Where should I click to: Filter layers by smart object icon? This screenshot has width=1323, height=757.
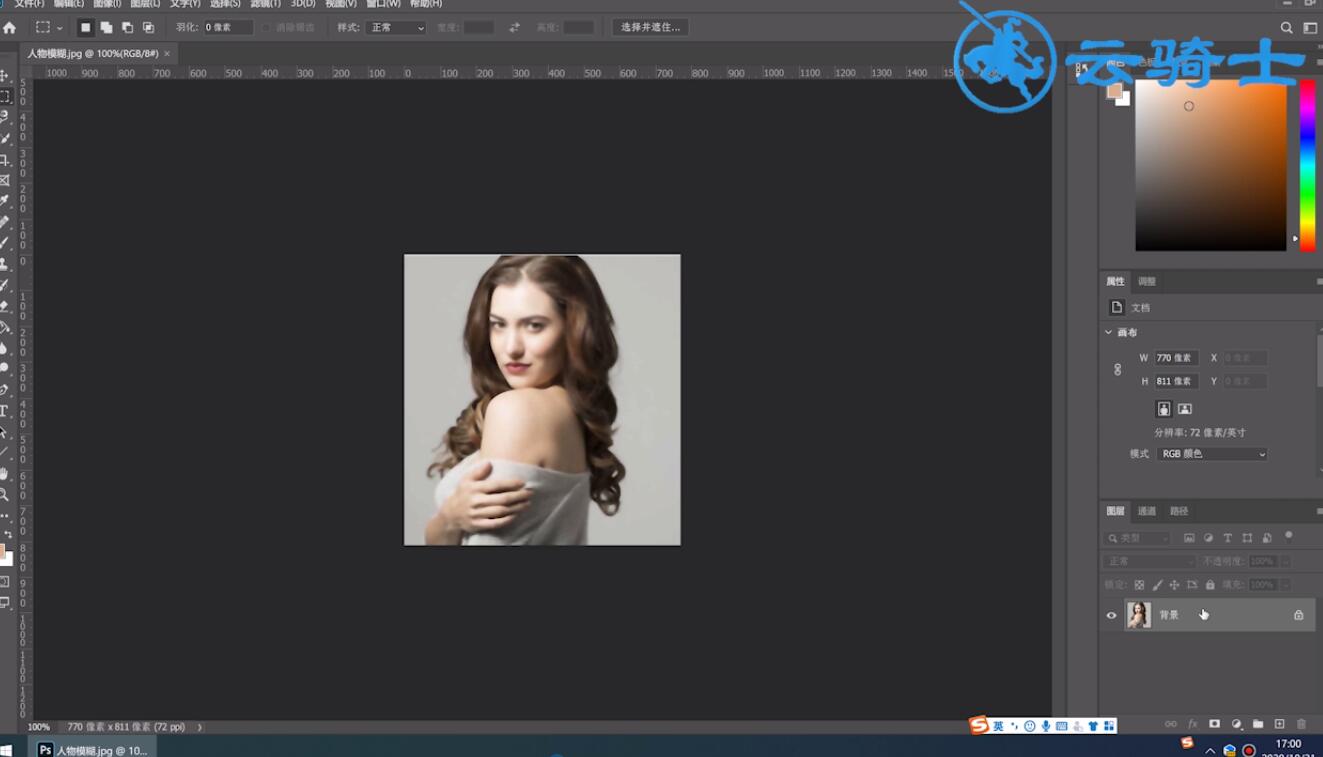click(x=1267, y=538)
